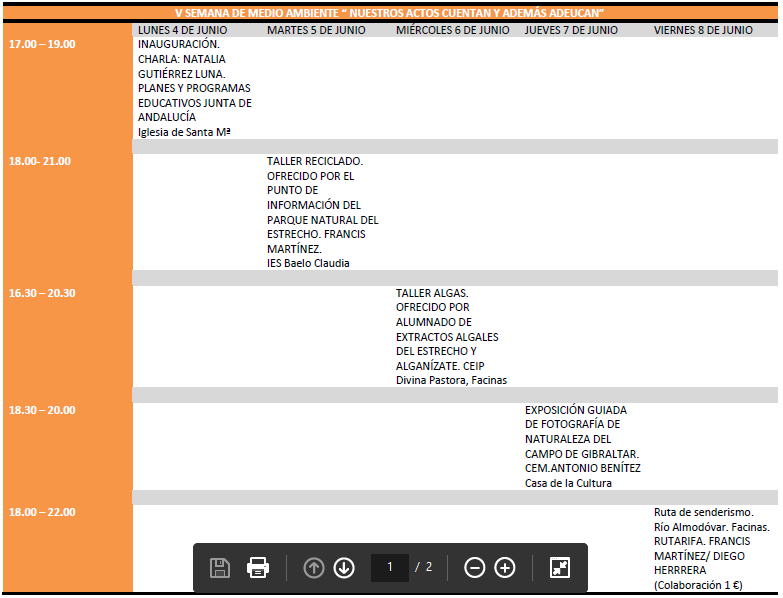
Task: Click the time slot '18.00 – 22.00'
Action: pyautogui.click(x=42, y=513)
